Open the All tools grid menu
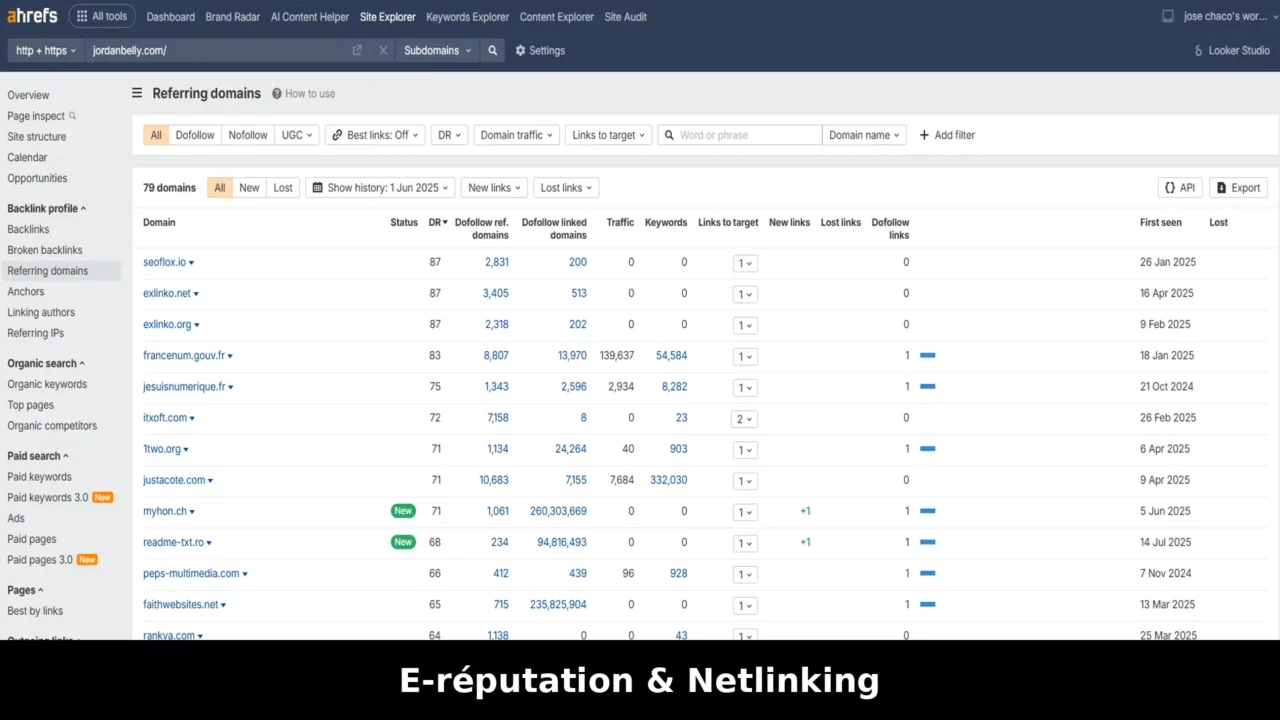The height and width of the screenshot is (720, 1280). click(102, 16)
